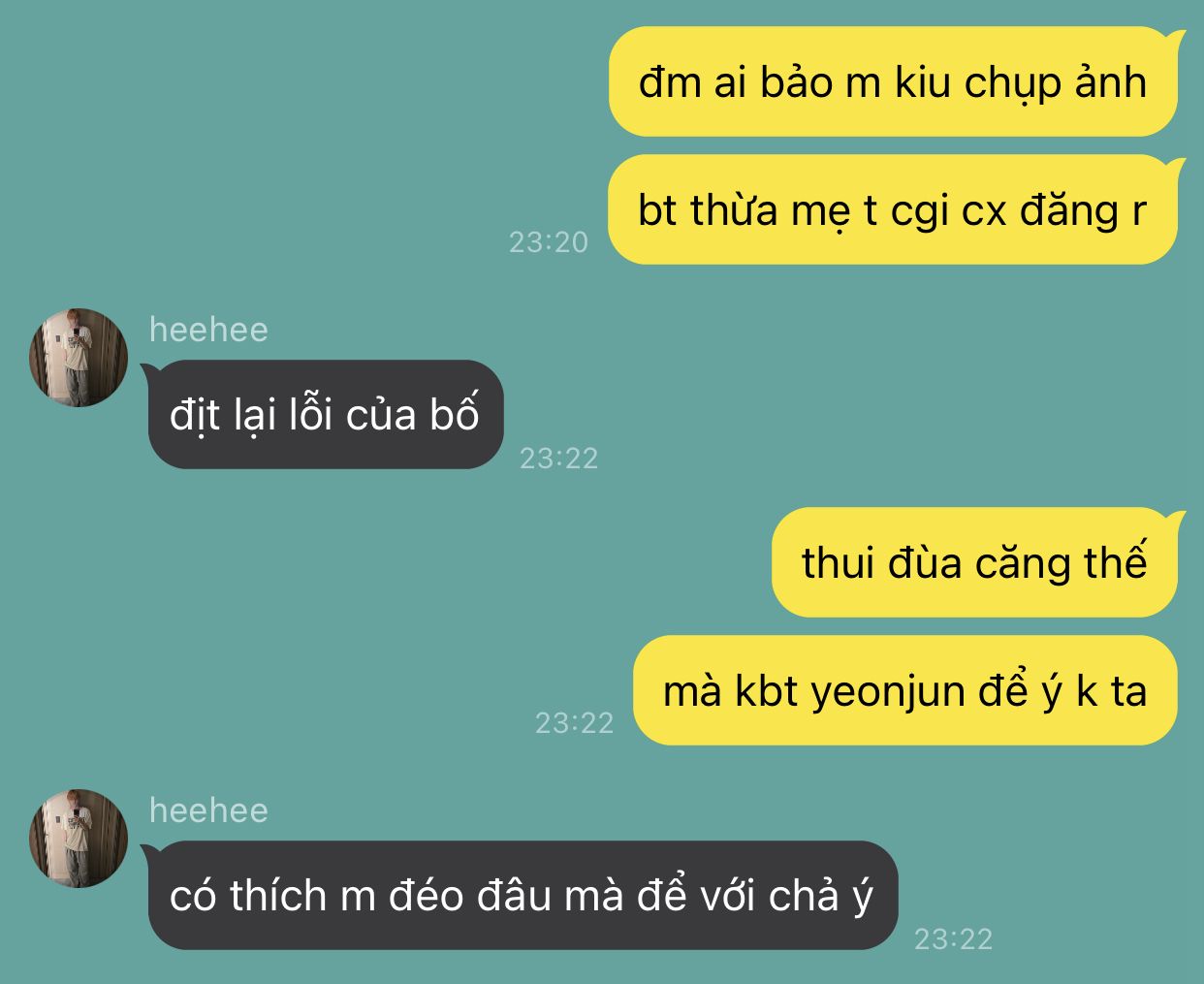The image size is (1204, 984).
Task: Click the 23:22 timestamp next to 'địt lại lỗi của bố'
Action: [x=559, y=459]
